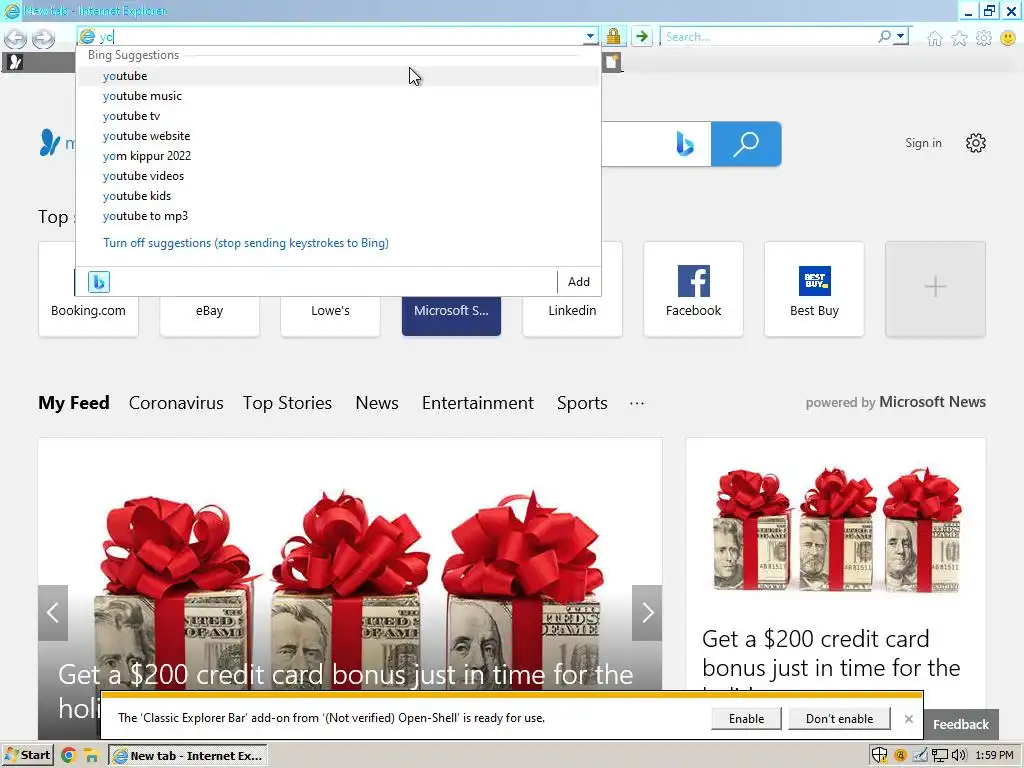Click Add search provider button
The image size is (1024, 768).
[579, 281]
